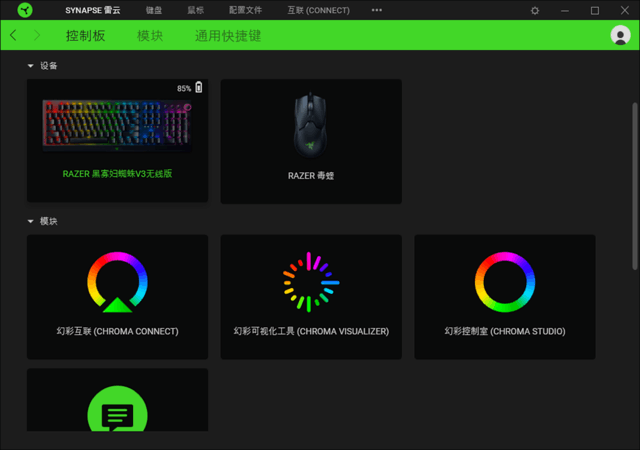Open the Chroma Studio color ring icon

pos(505,282)
